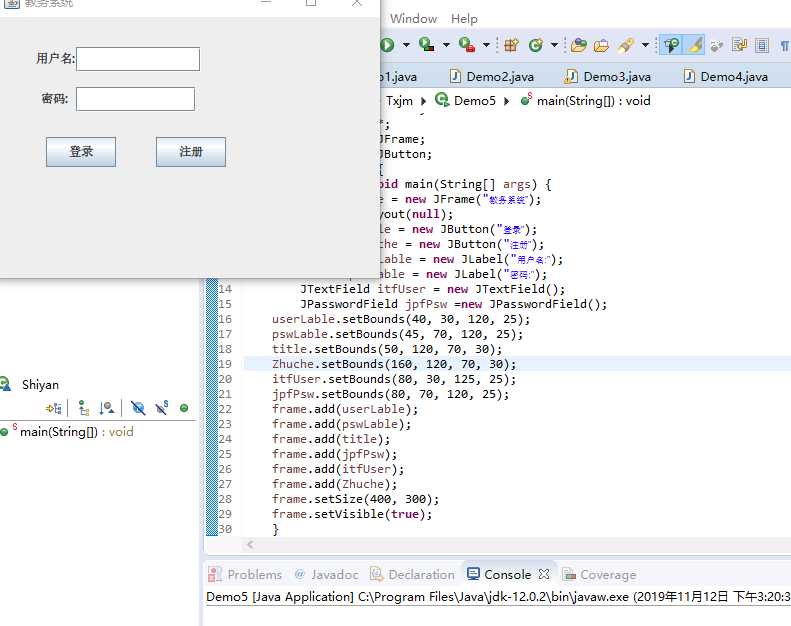Viewport: 791px width, 626px height.
Task: Click code line 15 JPasswordField jpfPsw
Action: click(x=454, y=304)
